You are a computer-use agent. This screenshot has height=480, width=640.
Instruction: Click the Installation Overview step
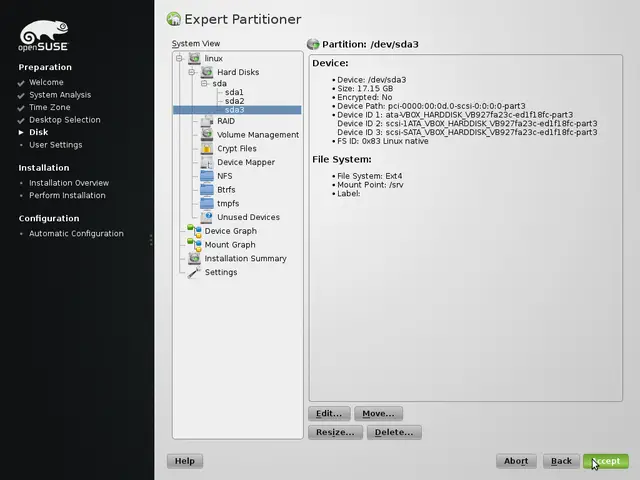point(69,183)
